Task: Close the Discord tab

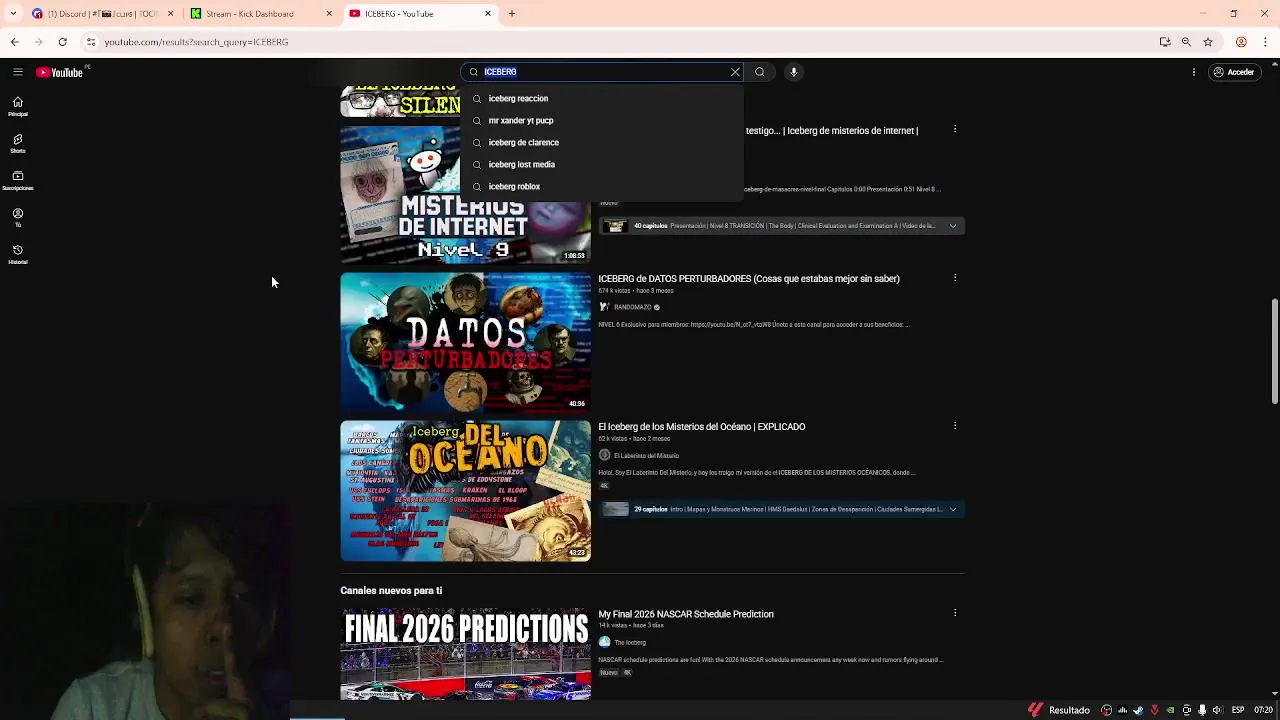Action: pyautogui.click(x=170, y=14)
